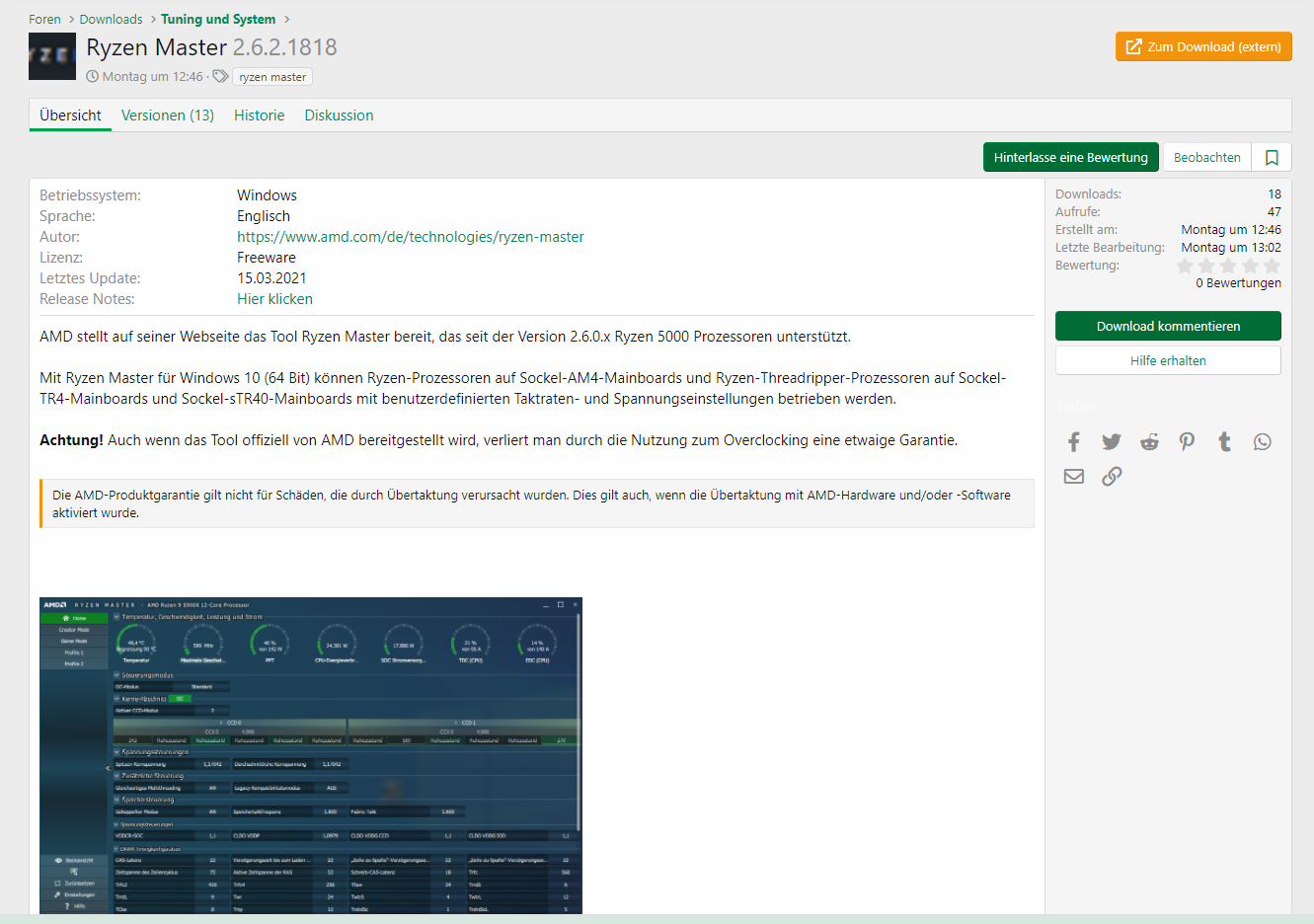Viewport: 1314px width, 924px height.
Task: Enlarge the Ryzen Master screenshot image
Action: [x=311, y=755]
